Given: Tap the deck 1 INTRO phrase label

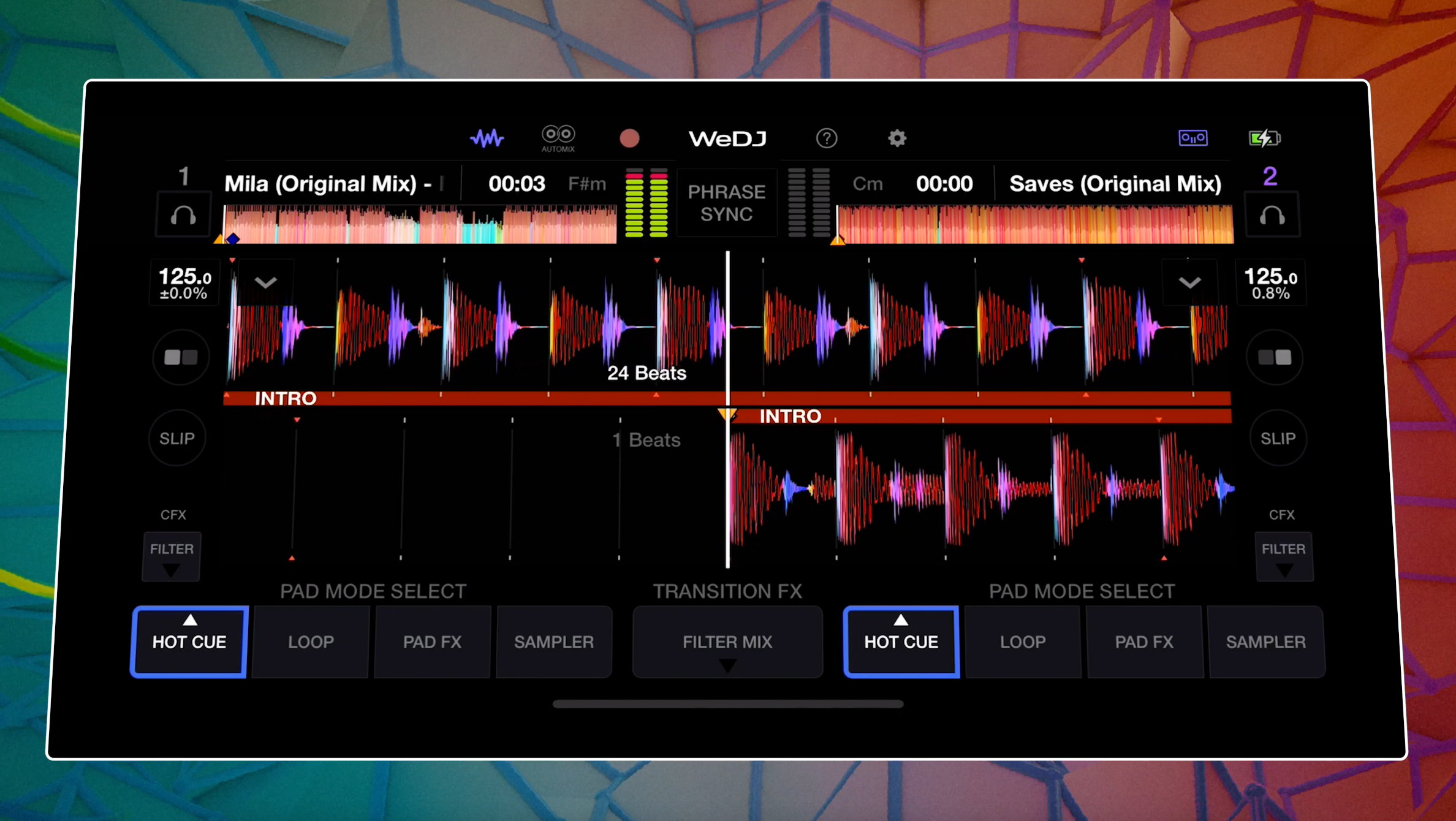Looking at the screenshot, I should 286,399.
